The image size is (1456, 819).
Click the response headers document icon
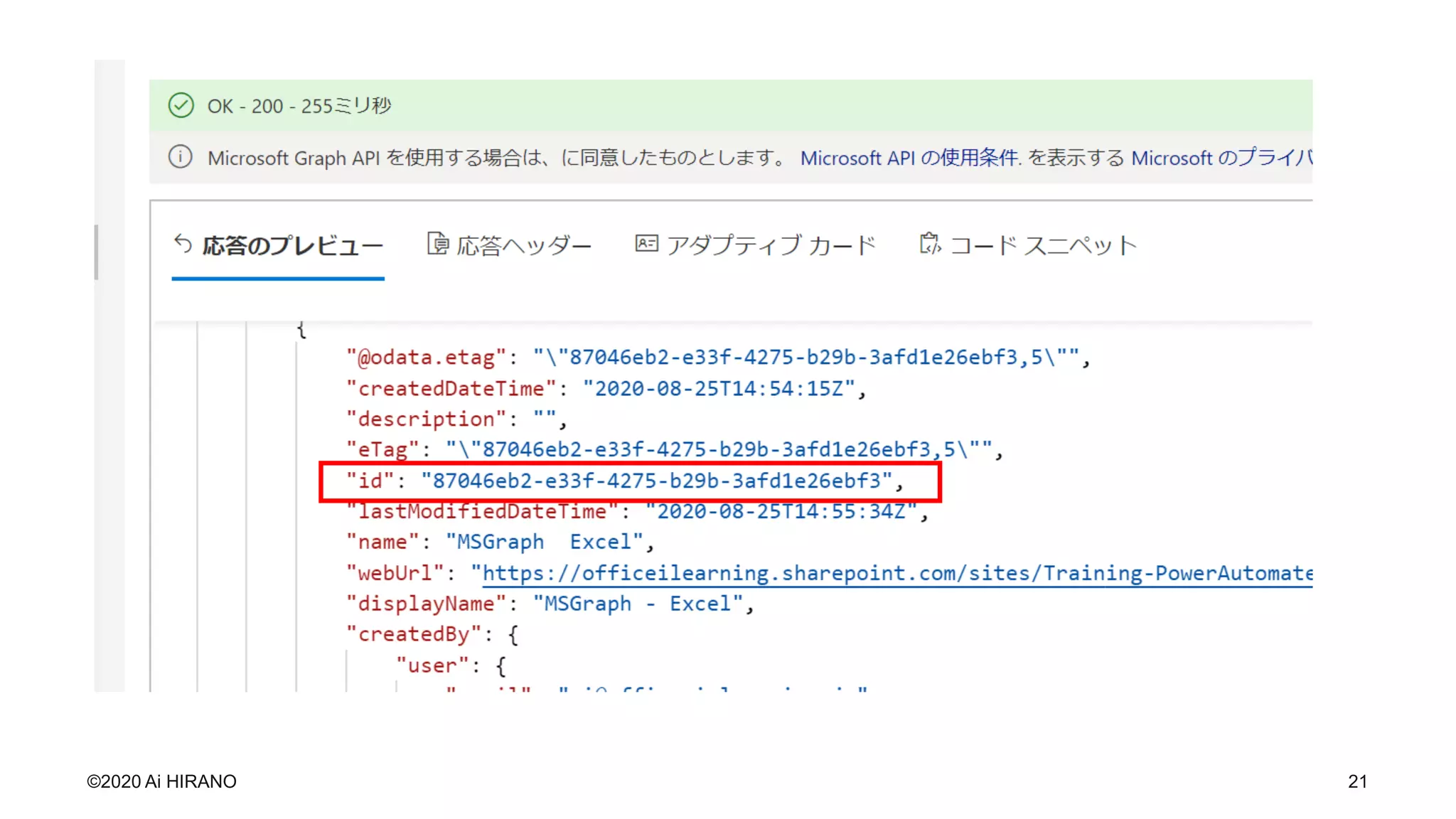437,244
